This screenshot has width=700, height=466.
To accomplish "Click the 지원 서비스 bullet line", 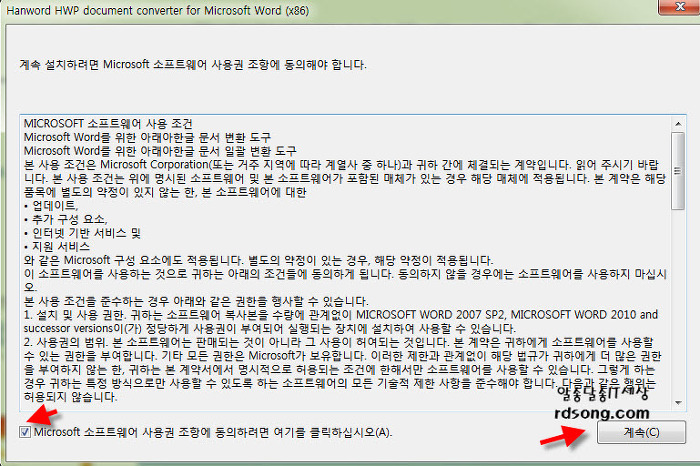I will 57,246.
